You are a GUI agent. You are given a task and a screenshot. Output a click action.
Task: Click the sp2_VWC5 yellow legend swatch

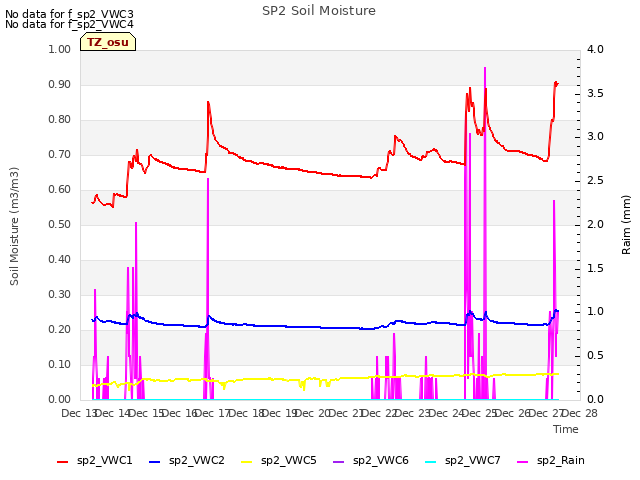(247, 462)
